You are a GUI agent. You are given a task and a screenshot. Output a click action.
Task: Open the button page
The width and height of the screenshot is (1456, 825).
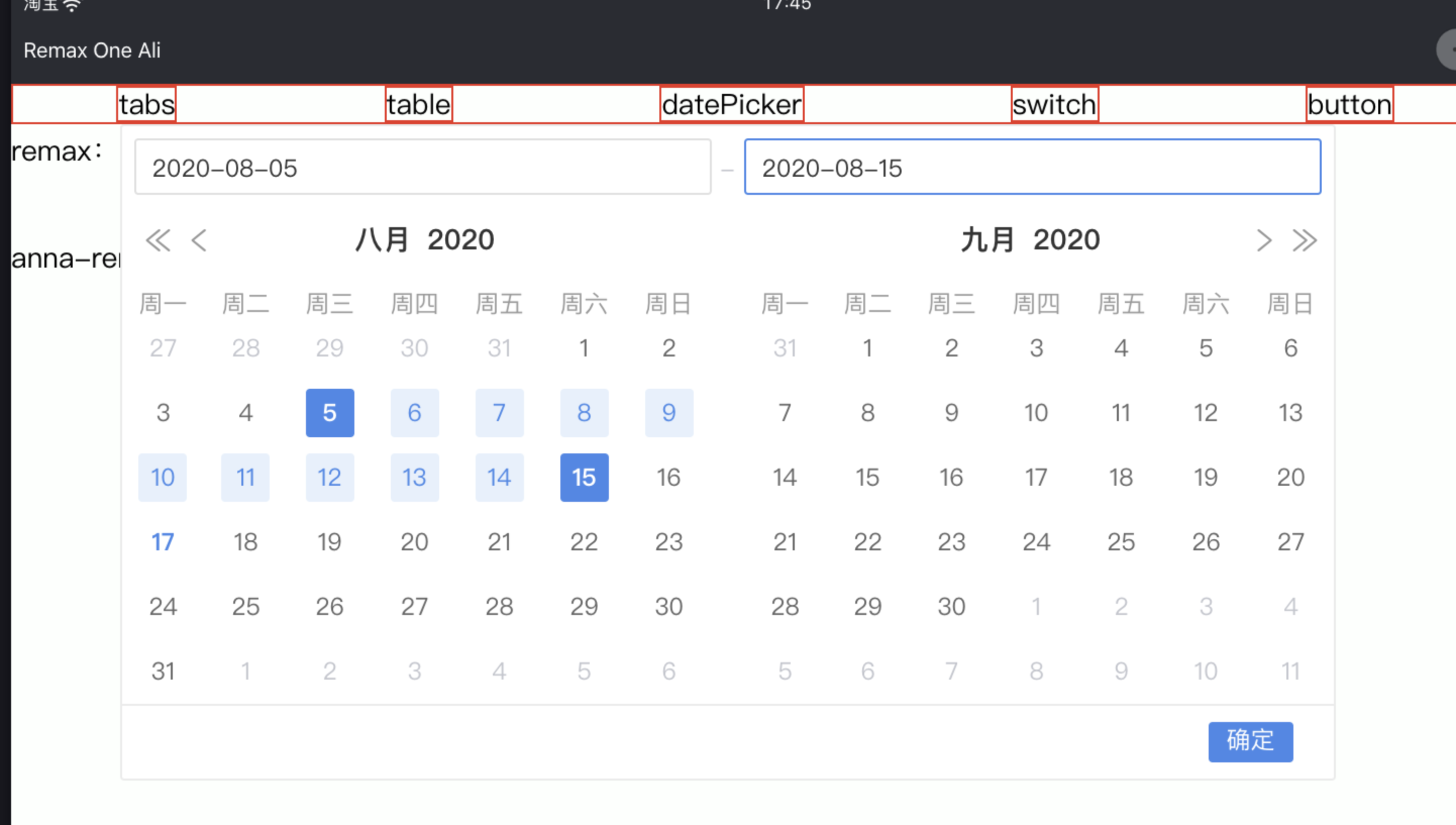[x=1350, y=104]
